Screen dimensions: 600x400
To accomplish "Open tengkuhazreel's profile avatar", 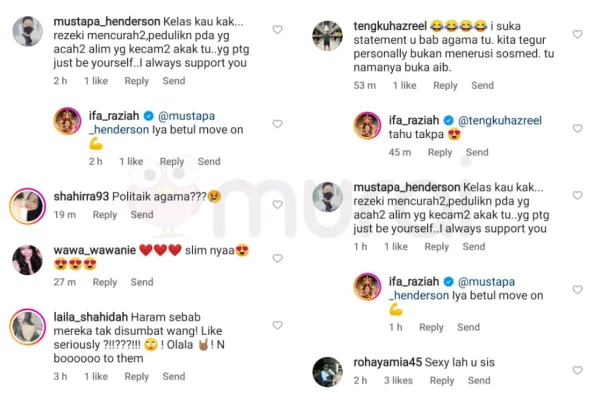I will (x=327, y=36).
